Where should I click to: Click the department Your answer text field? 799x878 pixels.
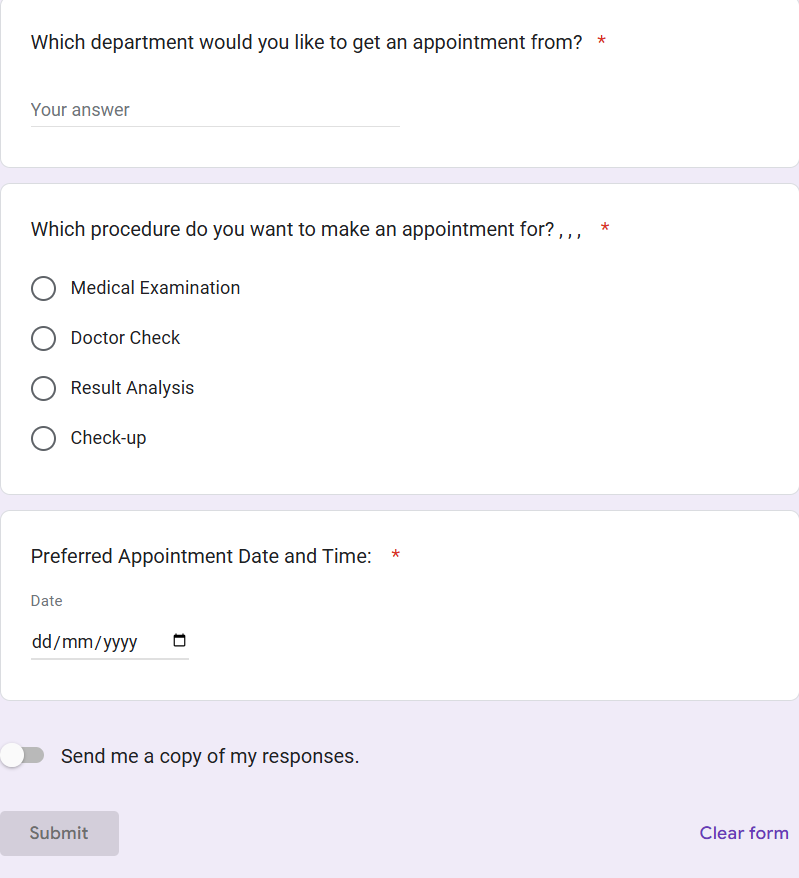[x=215, y=110]
